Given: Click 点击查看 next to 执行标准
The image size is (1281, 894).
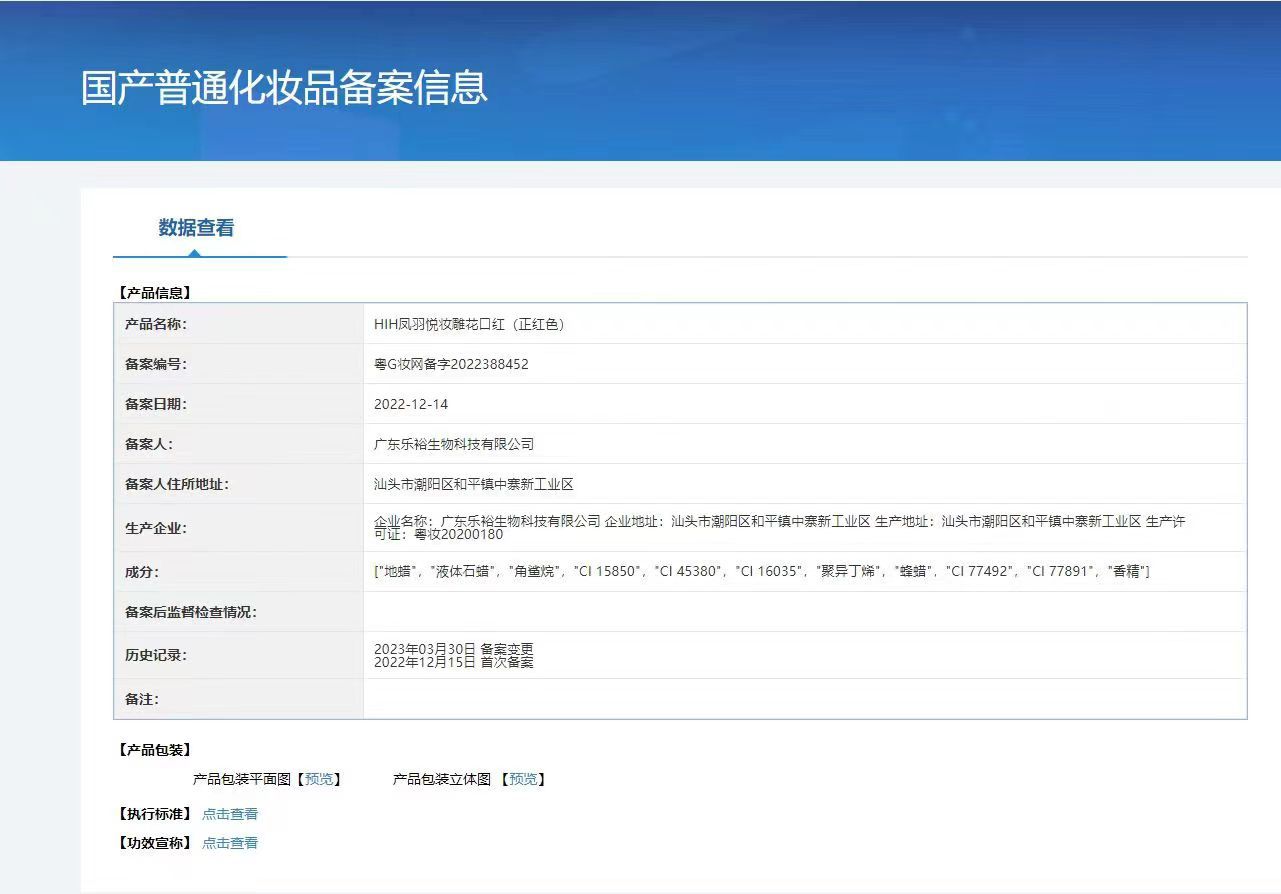Looking at the screenshot, I should 230,814.
